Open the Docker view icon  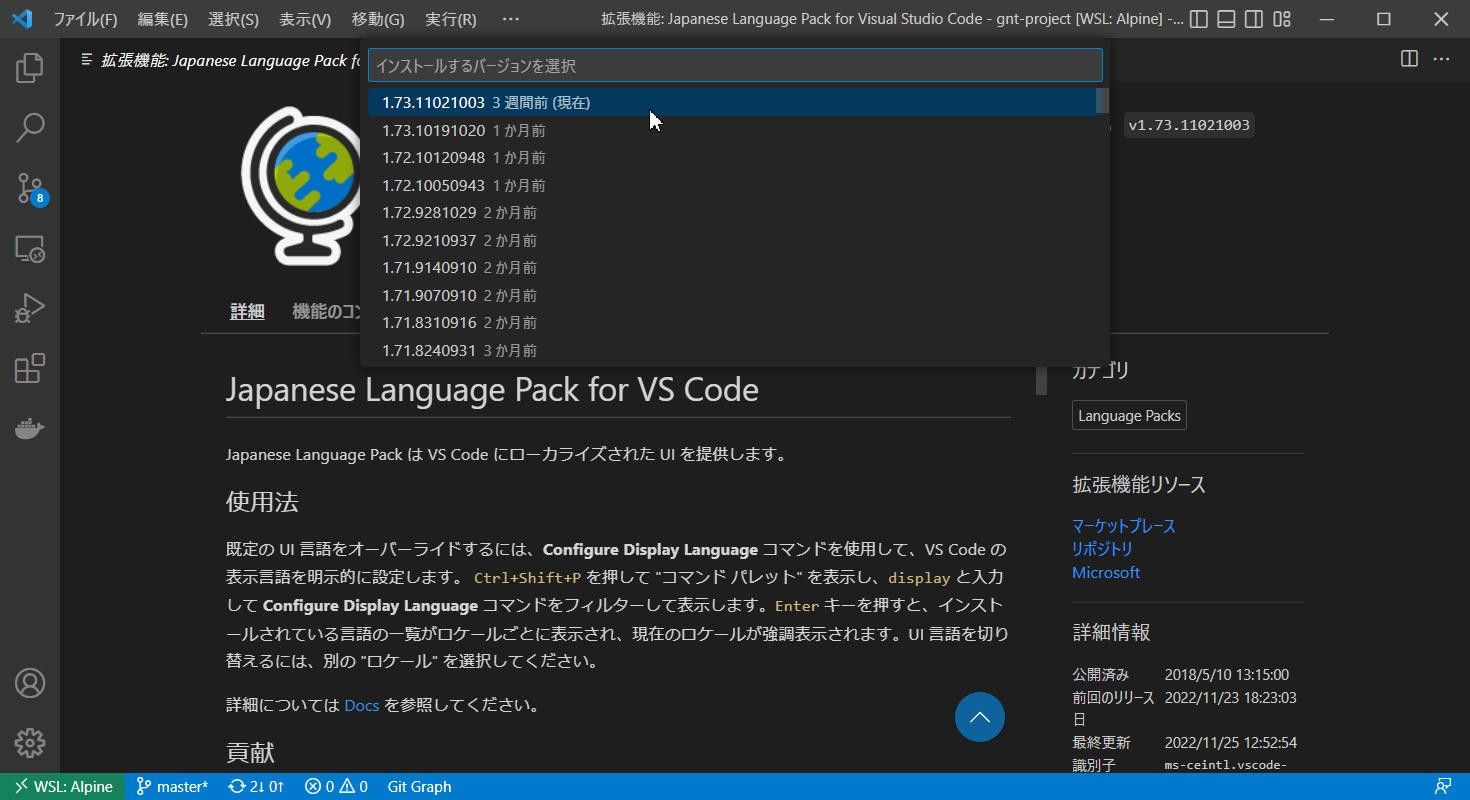(30, 429)
